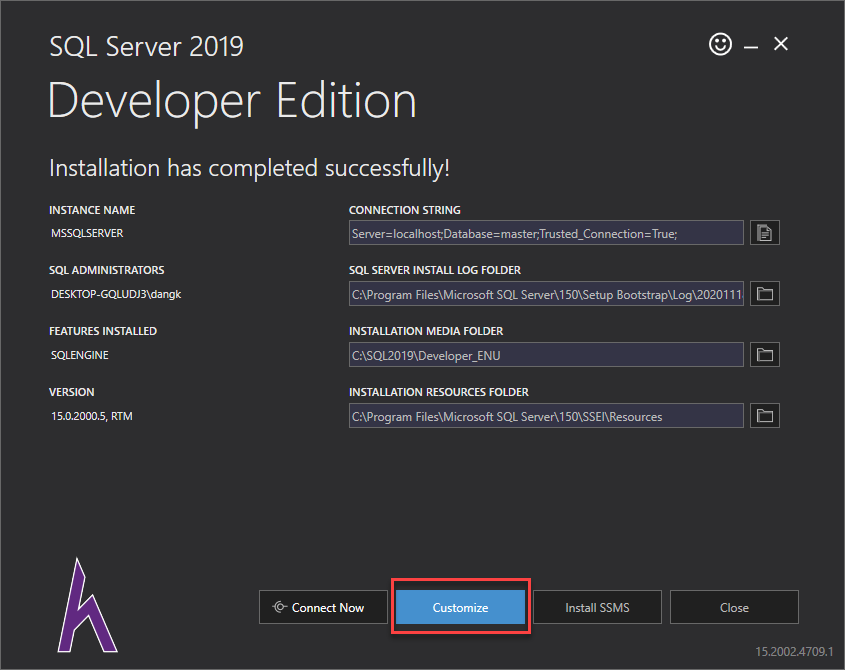Copy the connection string with the document icon
Image resolution: width=845 pixels, height=670 pixels.
765,233
